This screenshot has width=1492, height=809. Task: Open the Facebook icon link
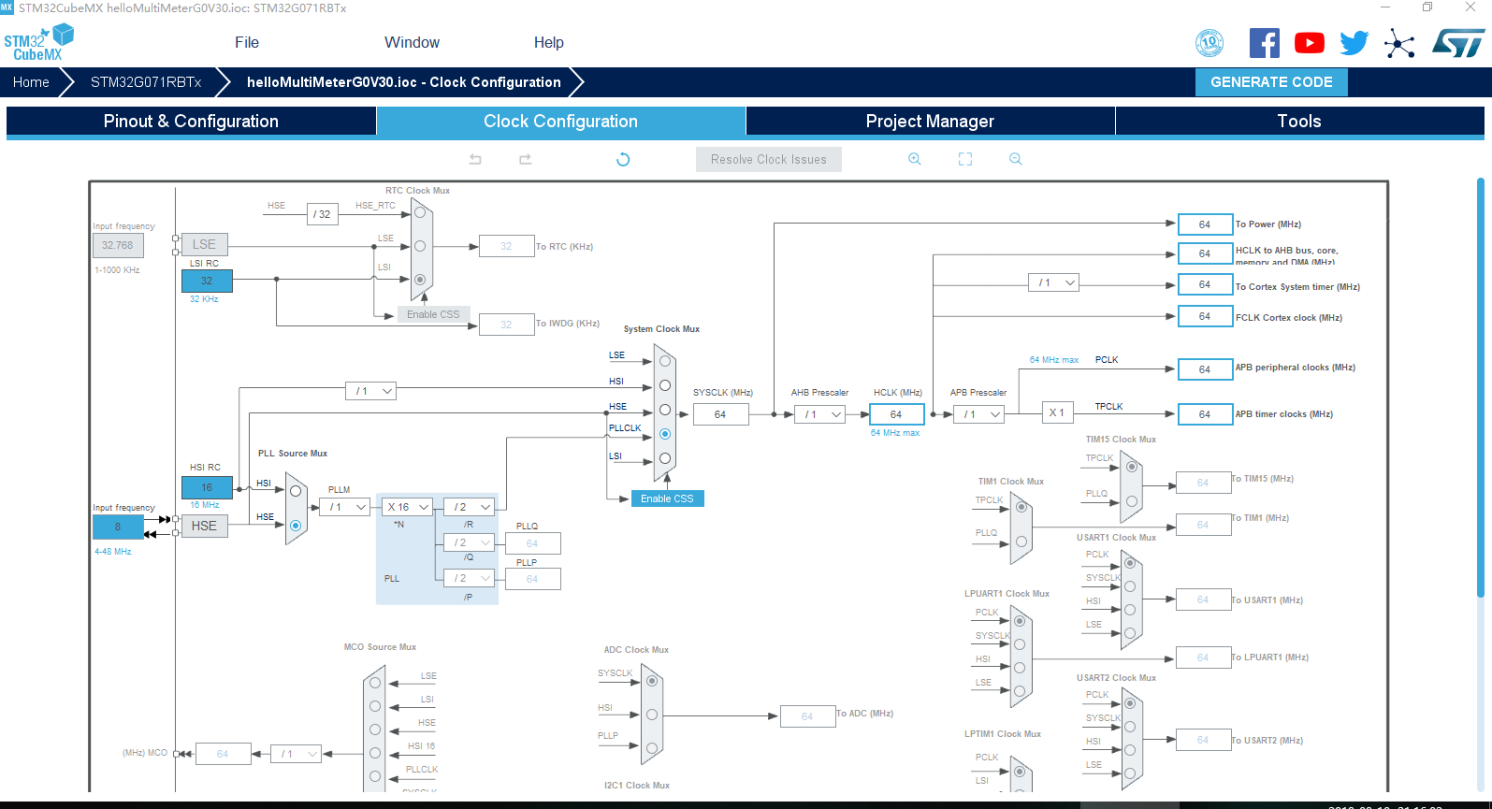(x=1264, y=42)
